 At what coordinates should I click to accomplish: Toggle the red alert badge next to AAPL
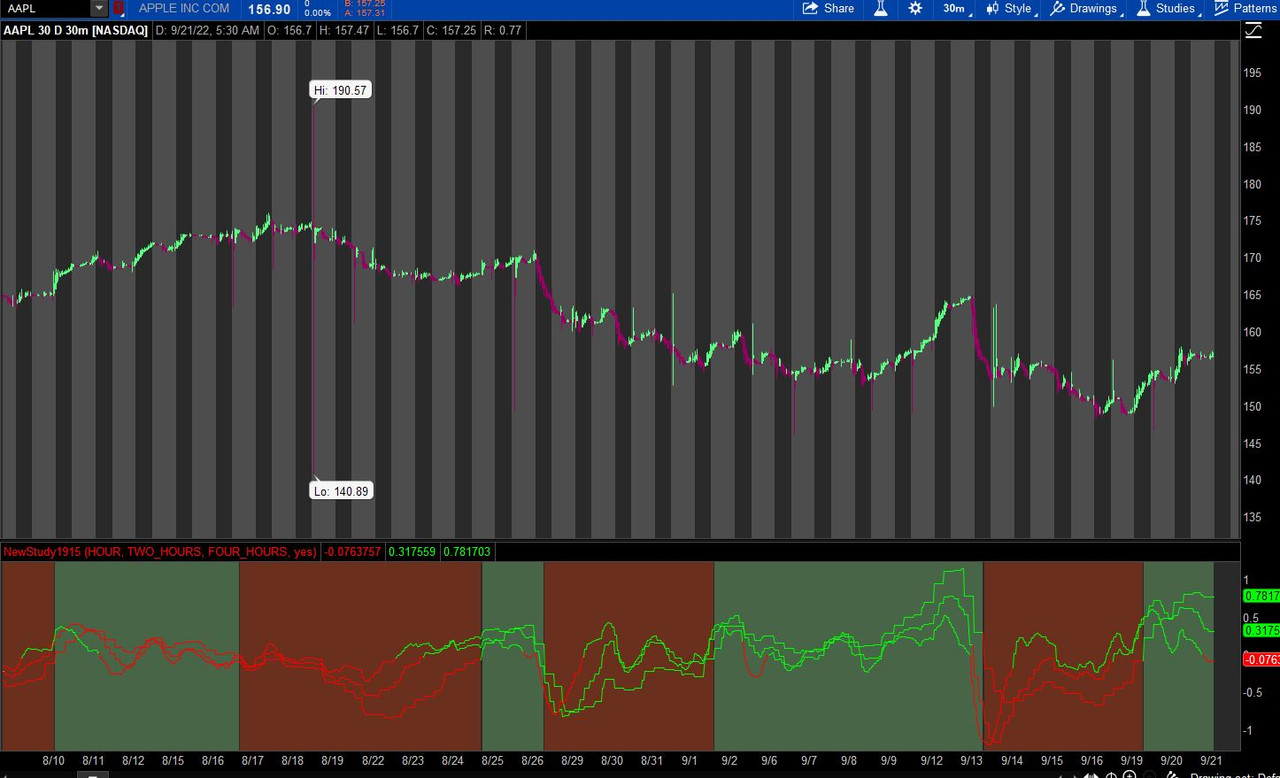[x=117, y=8]
